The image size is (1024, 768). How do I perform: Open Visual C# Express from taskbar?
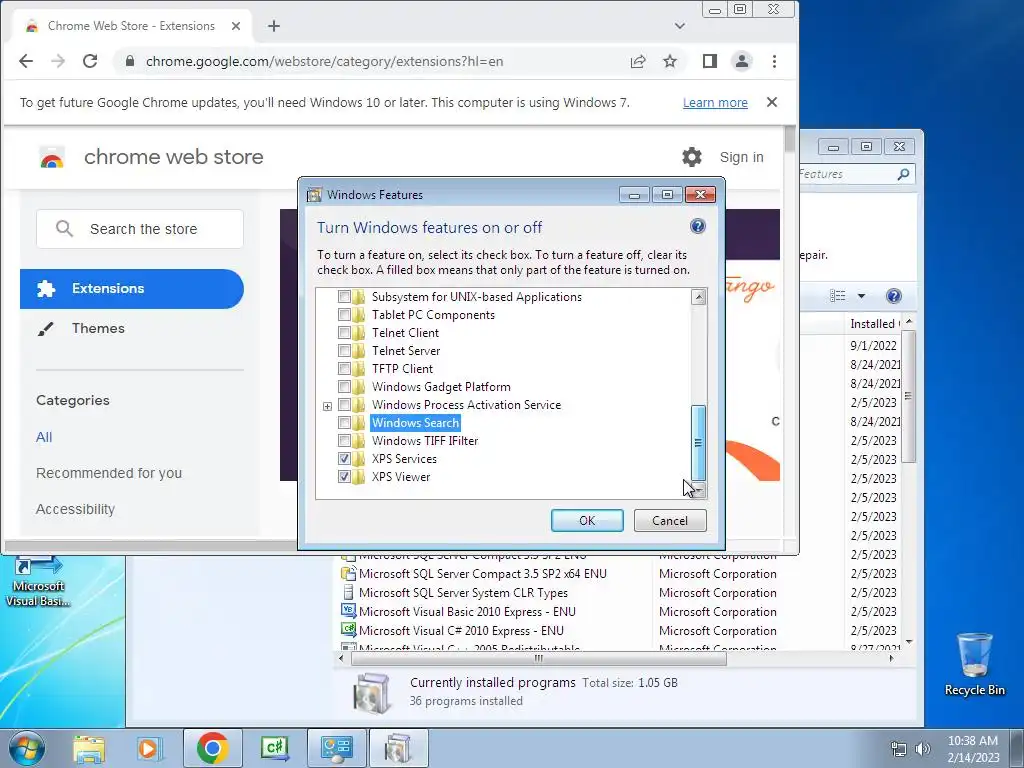point(274,748)
